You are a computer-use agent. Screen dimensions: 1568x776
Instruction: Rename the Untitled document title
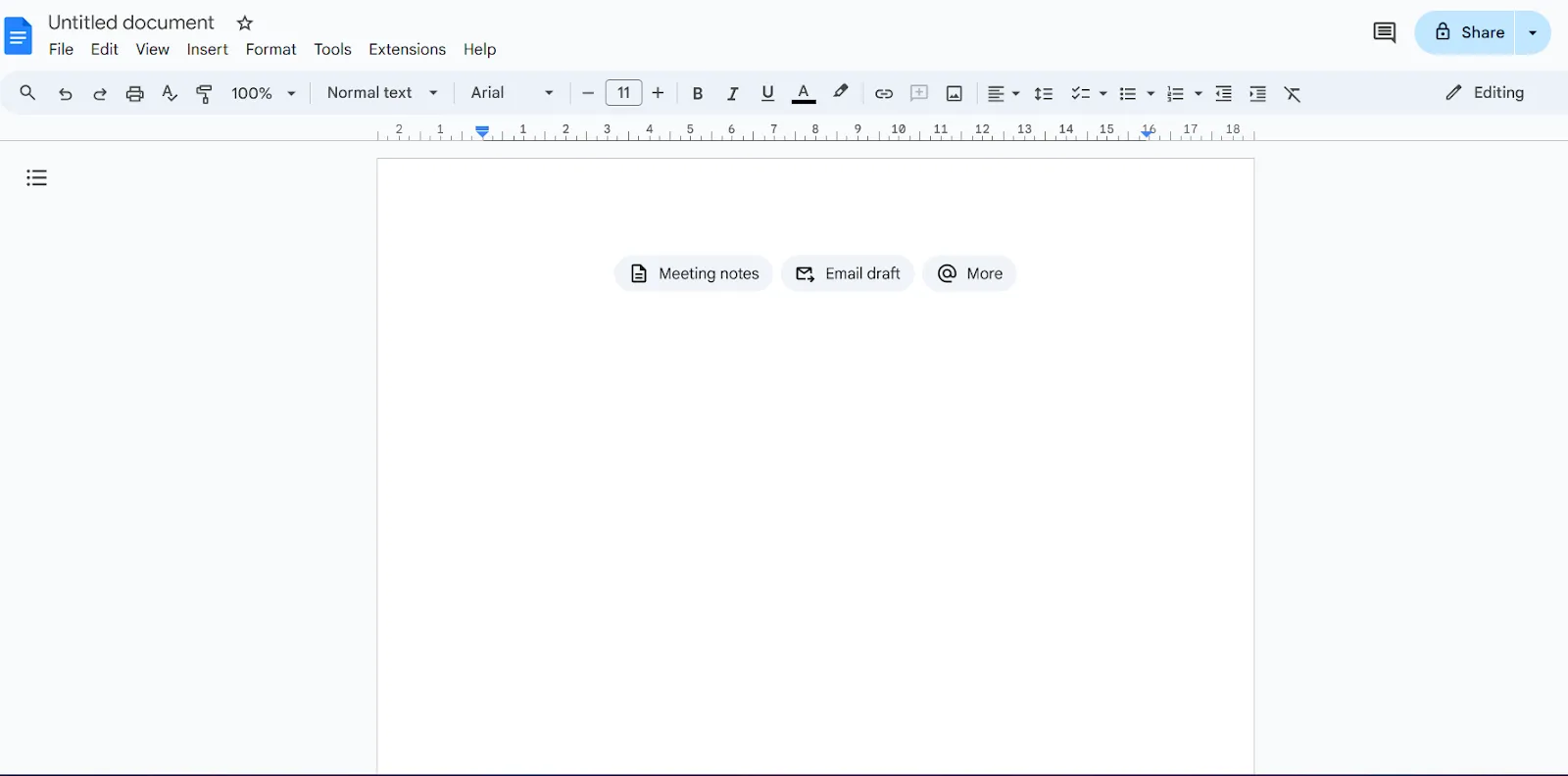coord(130,23)
